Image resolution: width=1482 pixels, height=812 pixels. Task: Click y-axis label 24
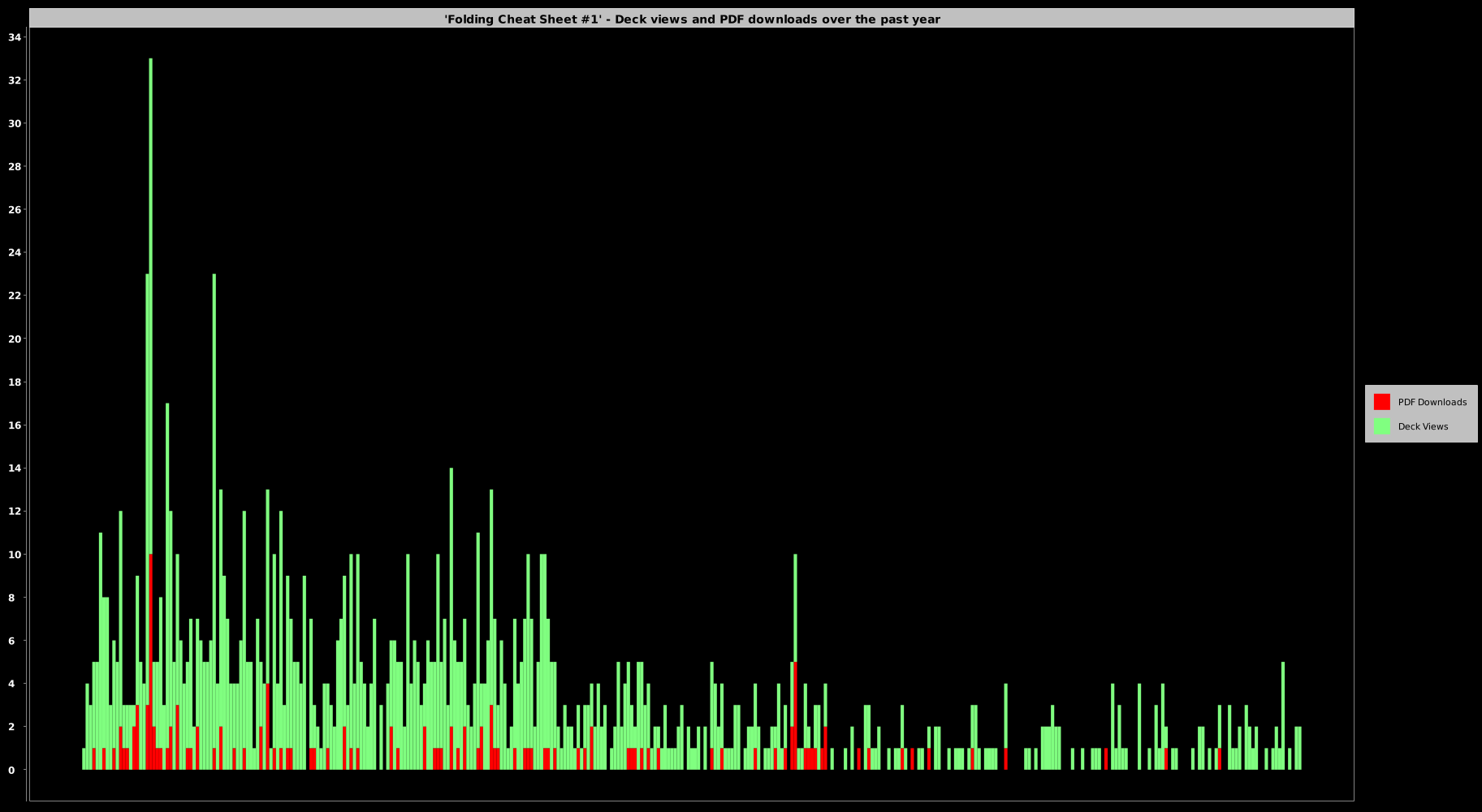pyautogui.click(x=15, y=253)
